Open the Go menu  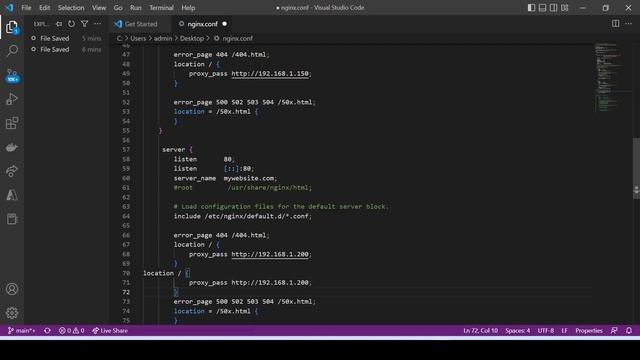pyautogui.click(x=118, y=8)
